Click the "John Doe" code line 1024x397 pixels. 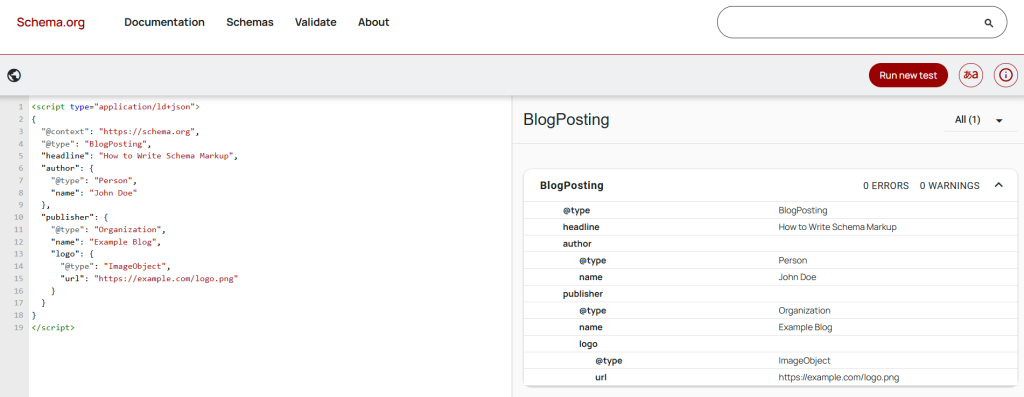[94, 192]
